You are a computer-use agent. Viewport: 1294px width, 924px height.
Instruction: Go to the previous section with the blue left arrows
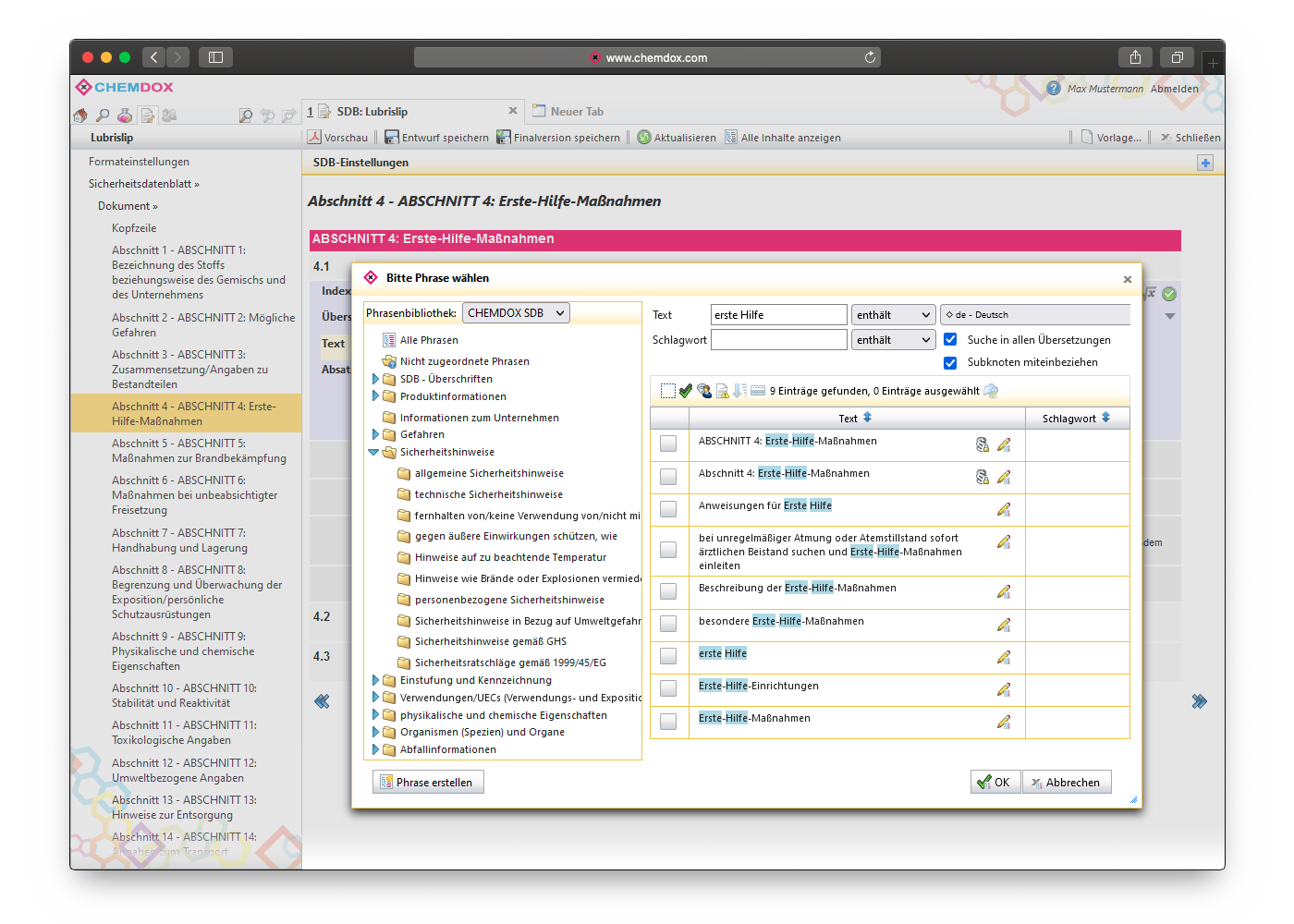point(322,701)
